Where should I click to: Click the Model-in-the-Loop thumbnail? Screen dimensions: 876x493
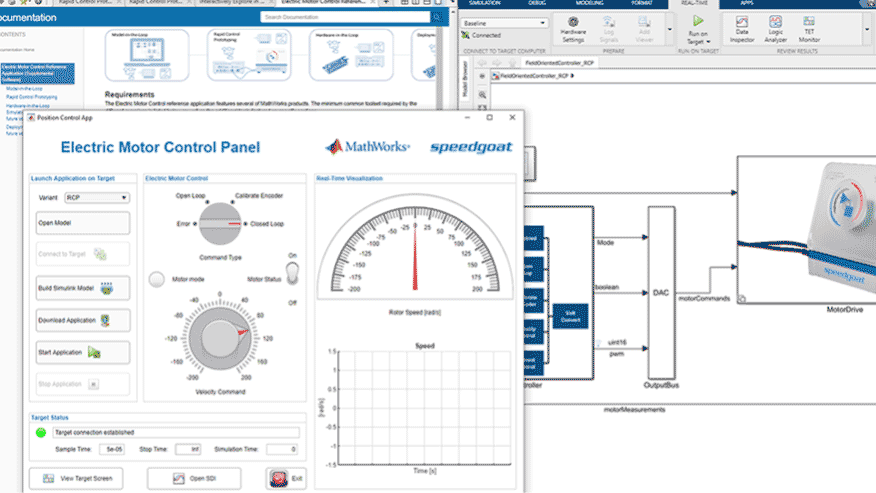(x=147, y=55)
